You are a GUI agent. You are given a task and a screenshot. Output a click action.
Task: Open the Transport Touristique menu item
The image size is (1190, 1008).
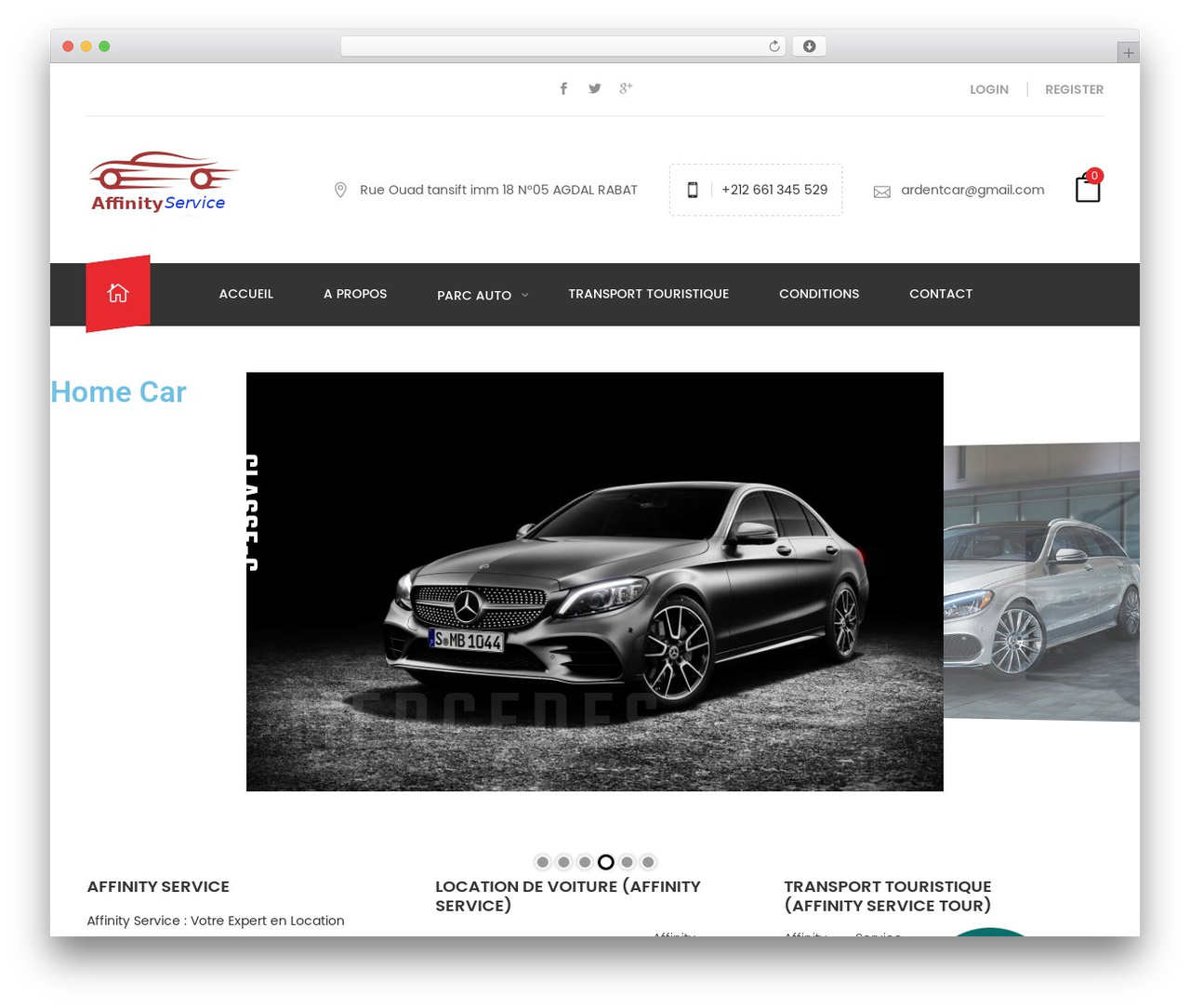click(649, 294)
